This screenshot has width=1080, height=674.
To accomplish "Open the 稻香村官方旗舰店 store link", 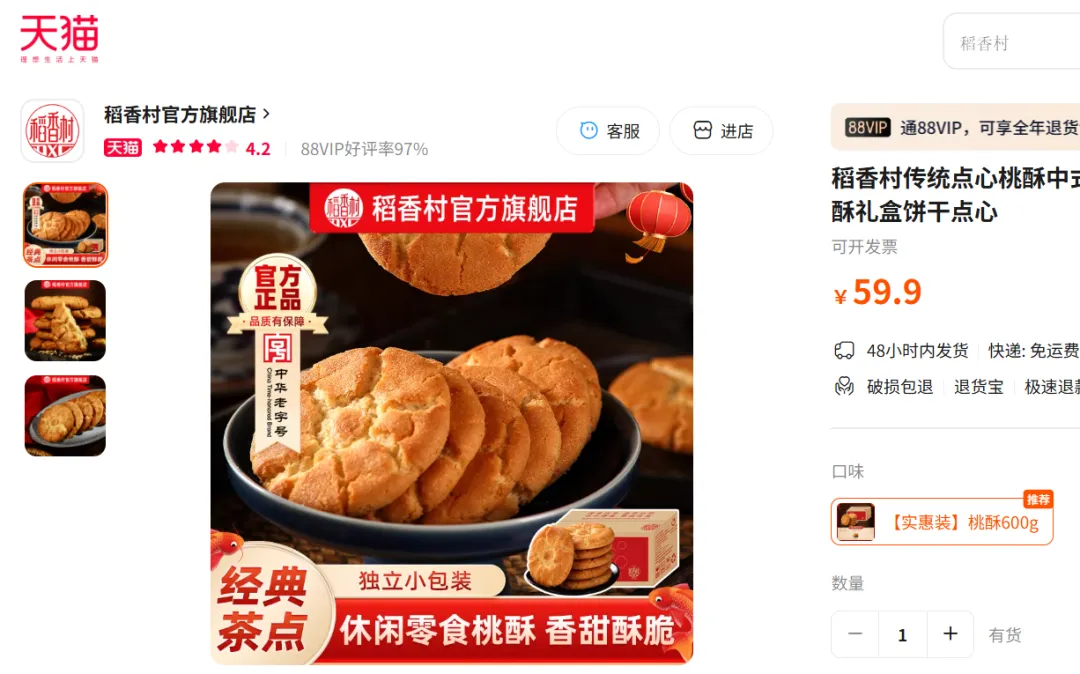I will [x=180, y=114].
